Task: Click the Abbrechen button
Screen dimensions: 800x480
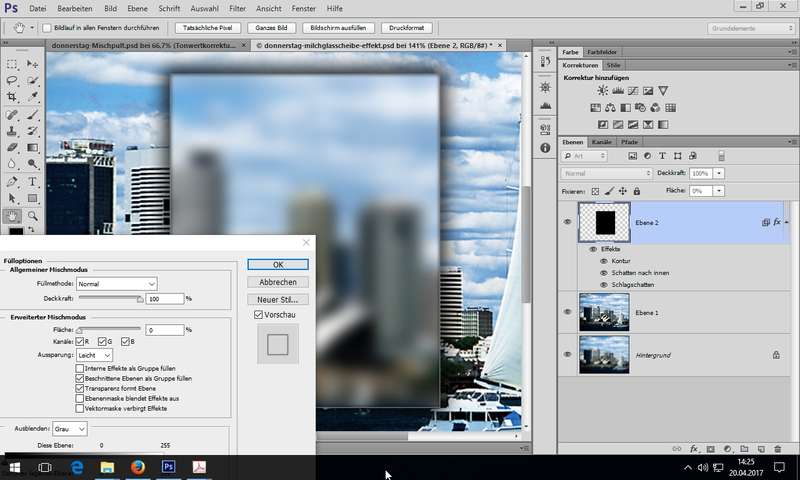Action: pos(277,282)
